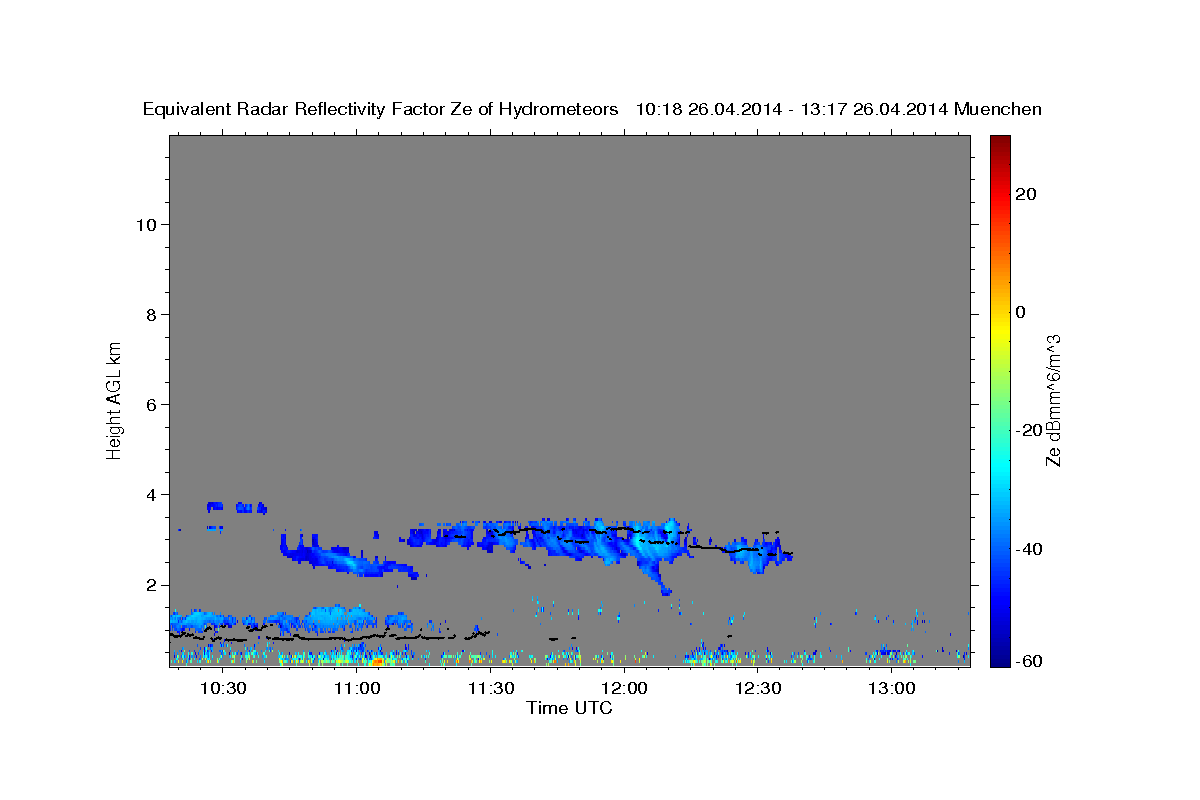Click the 'Muenchen' location label in the title
This screenshot has width=1200, height=800.
[998, 109]
